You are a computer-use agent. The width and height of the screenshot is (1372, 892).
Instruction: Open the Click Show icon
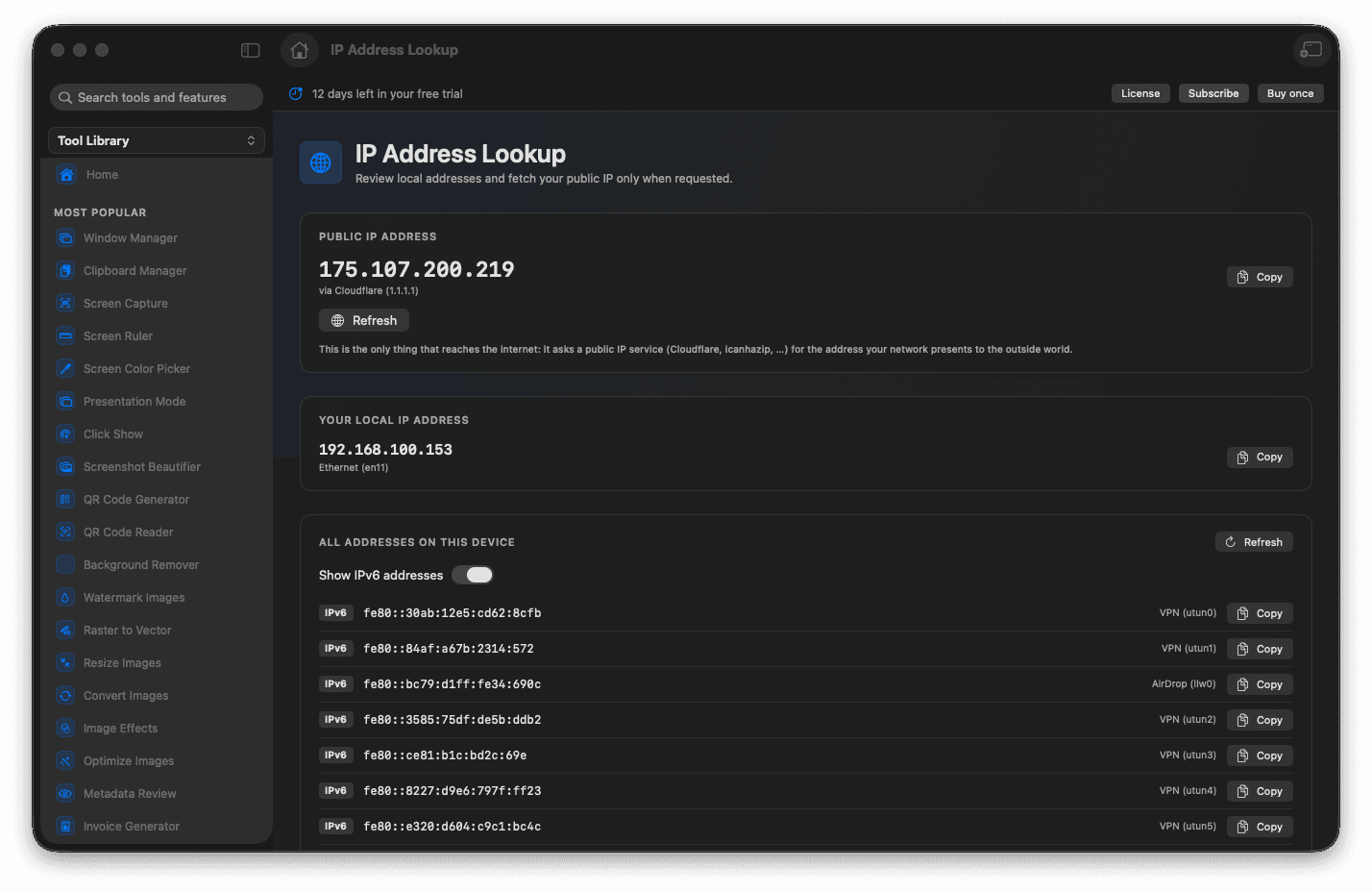tap(65, 434)
